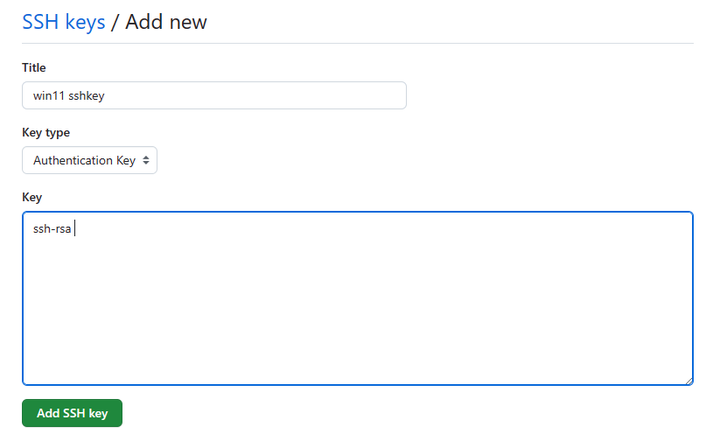Expand the Key type dropdown
This screenshot has width=720, height=441.
(89, 160)
